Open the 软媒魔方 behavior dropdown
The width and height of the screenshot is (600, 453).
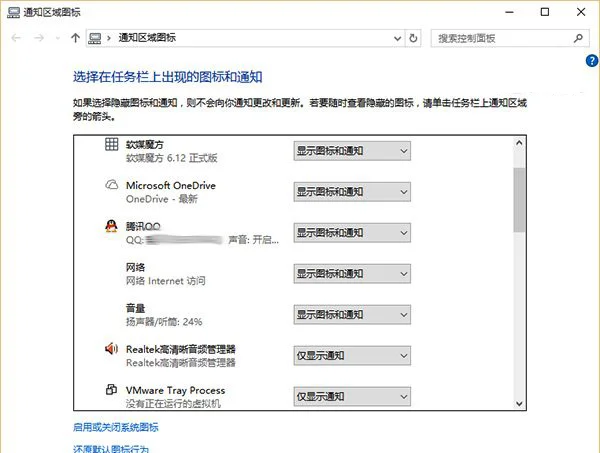click(x=352, y=151)
